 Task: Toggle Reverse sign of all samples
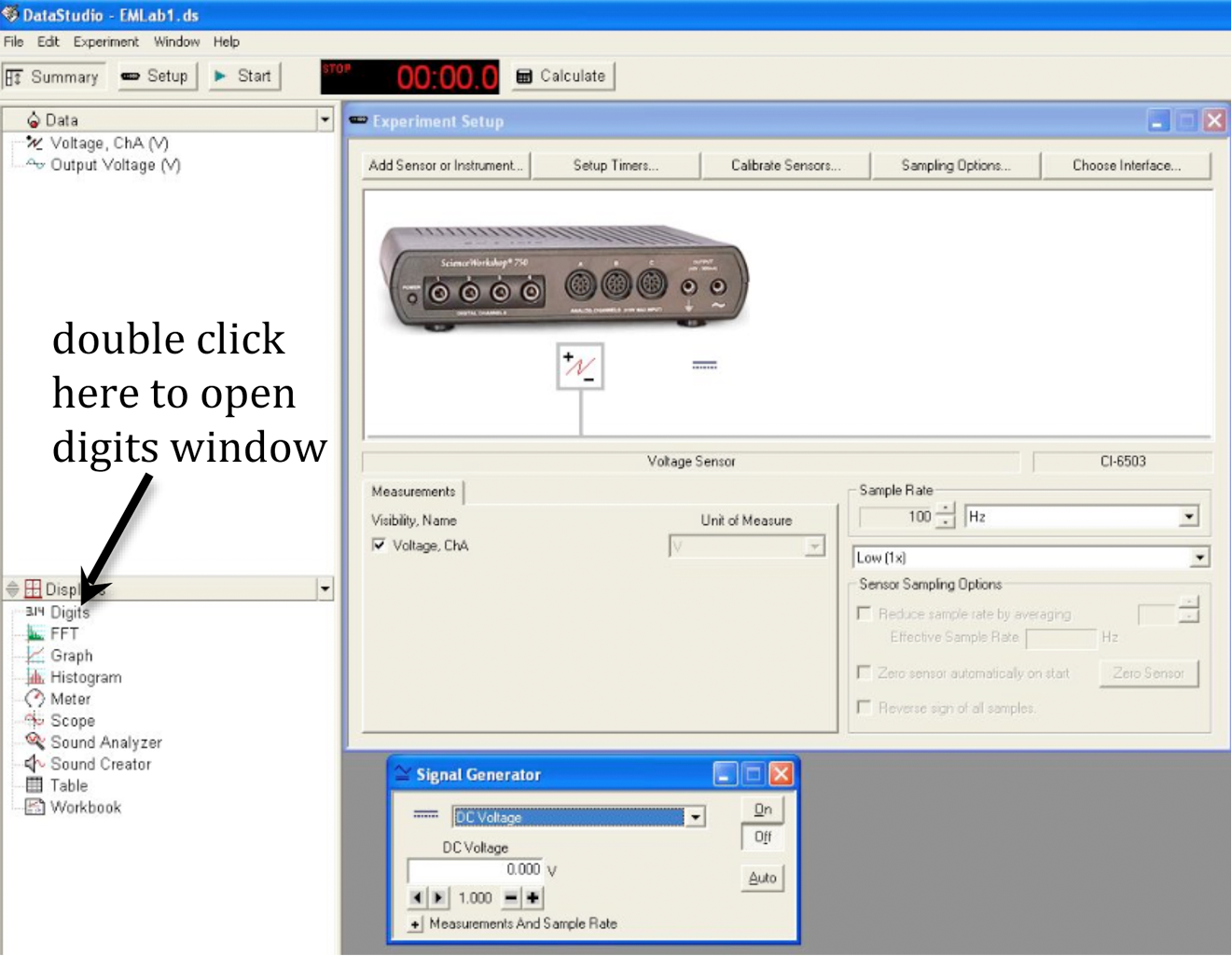(x=865, y=708)
